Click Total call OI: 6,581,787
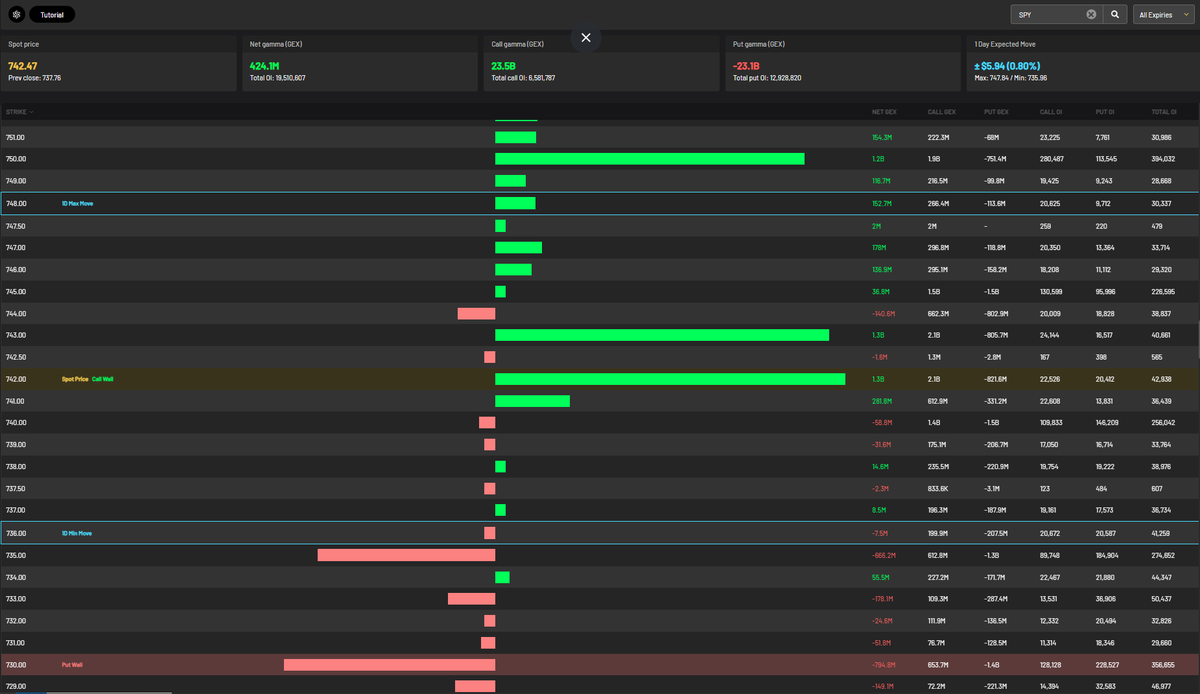The width and height of the screenshot is (1200, 694). (x=523, y=78)
